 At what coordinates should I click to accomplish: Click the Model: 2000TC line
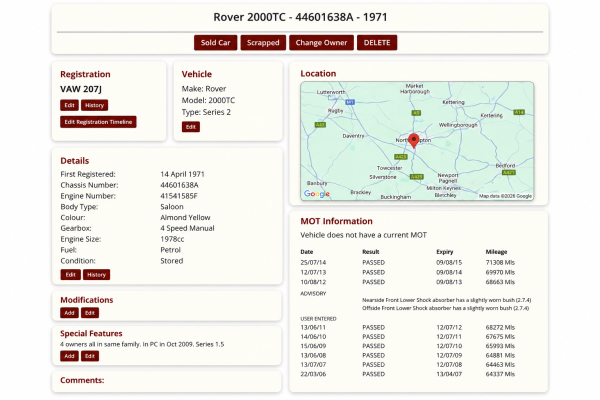coord(208,100)
